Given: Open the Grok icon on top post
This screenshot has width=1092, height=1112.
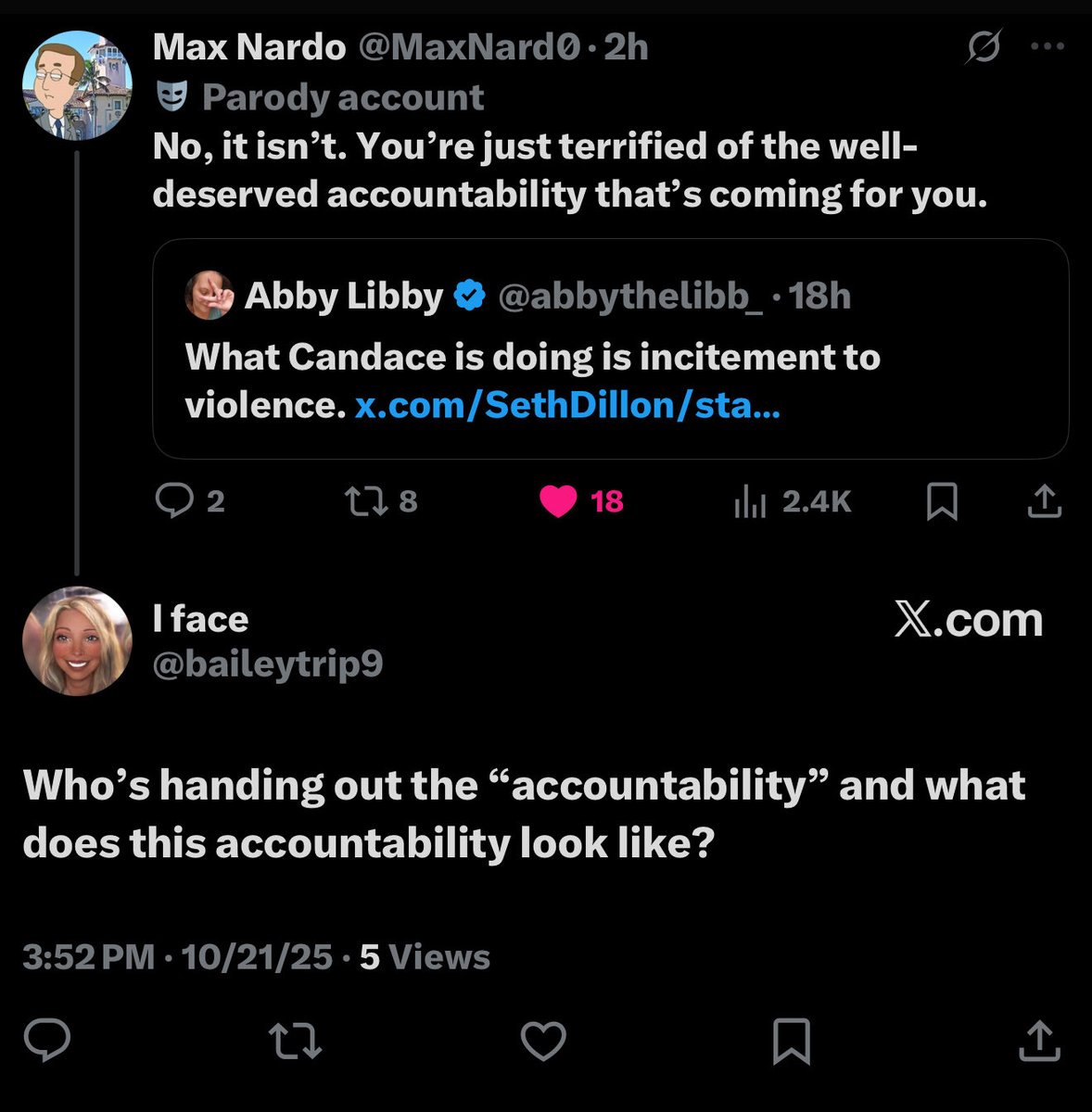Looking at the screenshot, I should tap(983, 46).
